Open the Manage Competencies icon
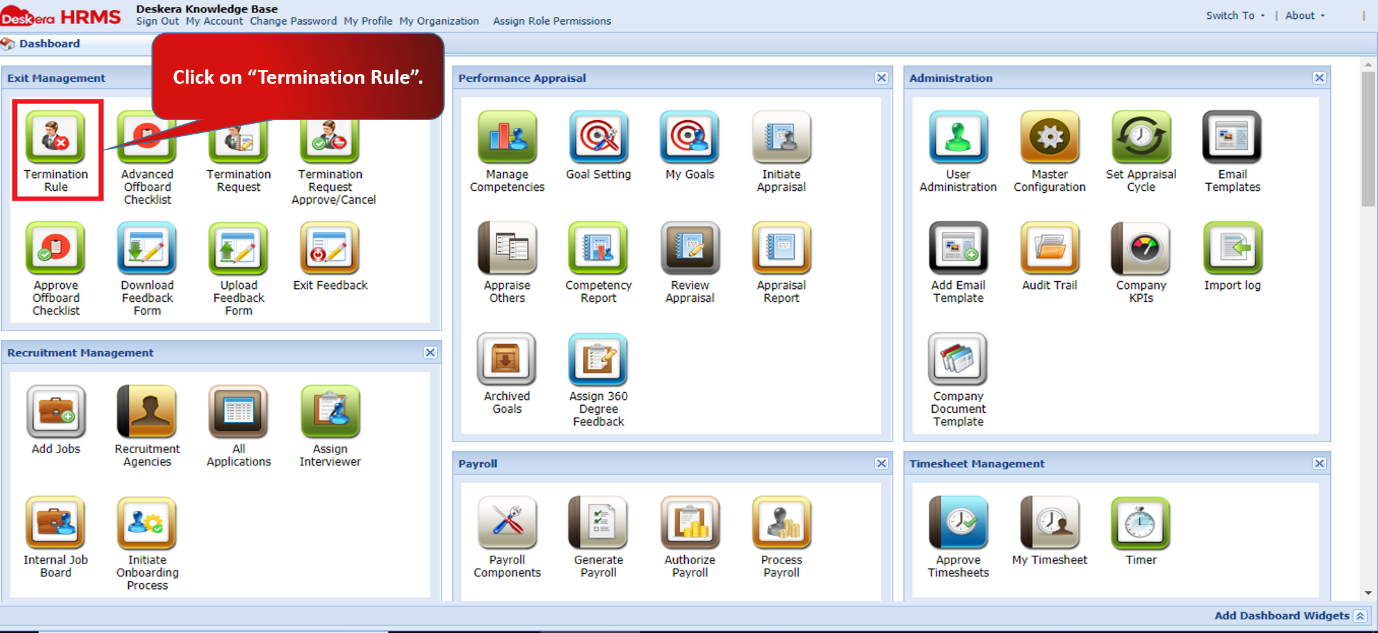Viewport: 1378px width, 633px height. [507, 136]
